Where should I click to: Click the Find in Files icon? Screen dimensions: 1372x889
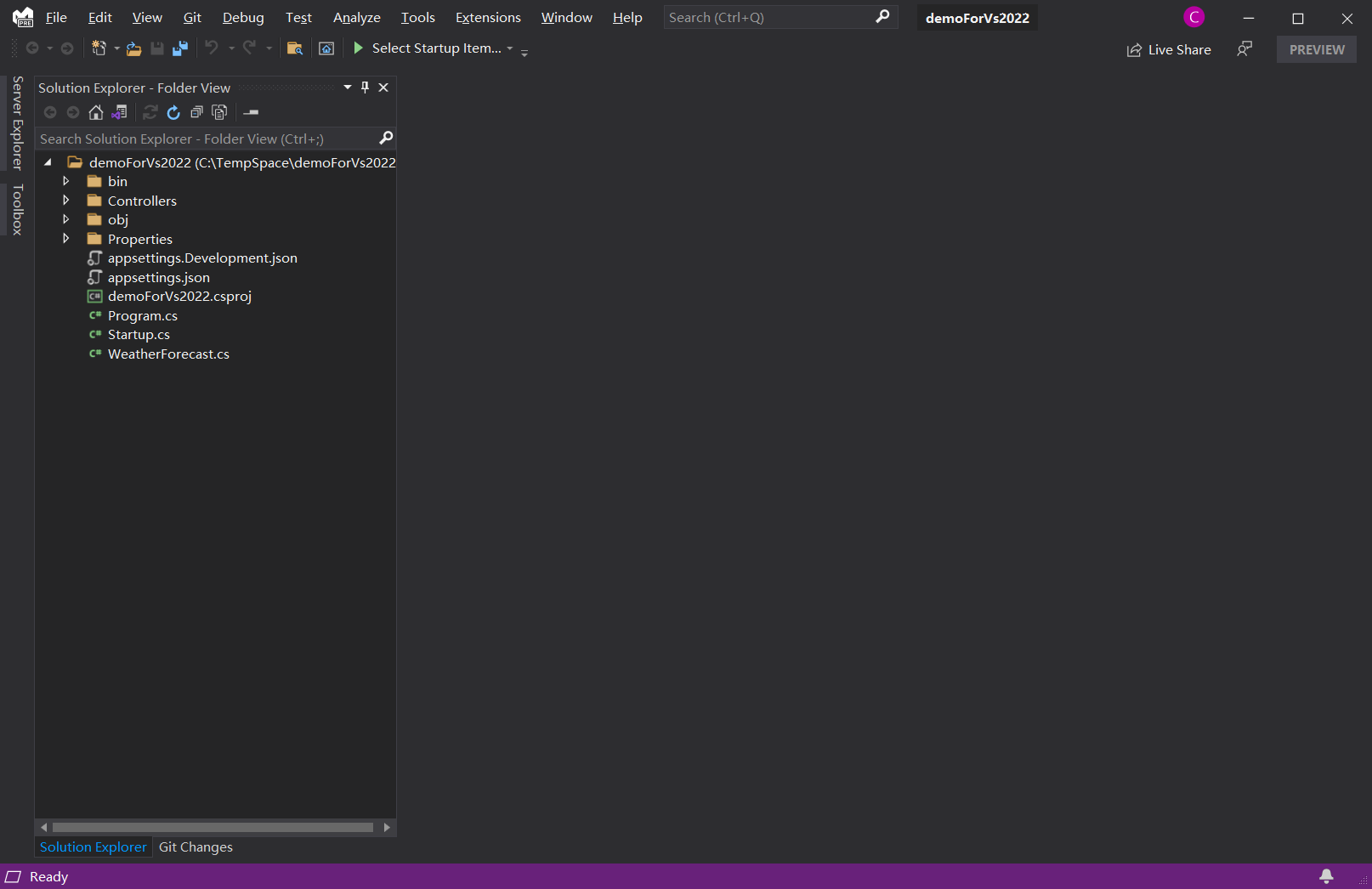coord(295,48)
